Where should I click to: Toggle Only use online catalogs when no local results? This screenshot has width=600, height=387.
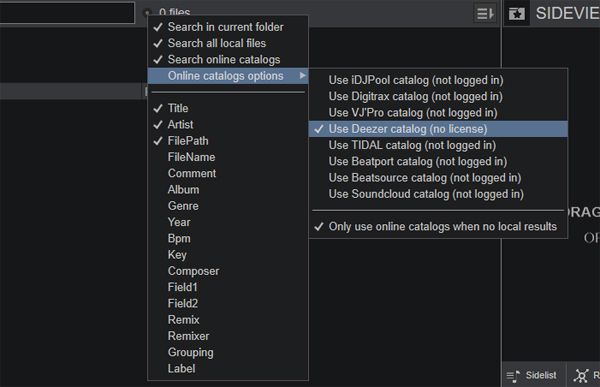pyautogui.click(x=438, y=227)
